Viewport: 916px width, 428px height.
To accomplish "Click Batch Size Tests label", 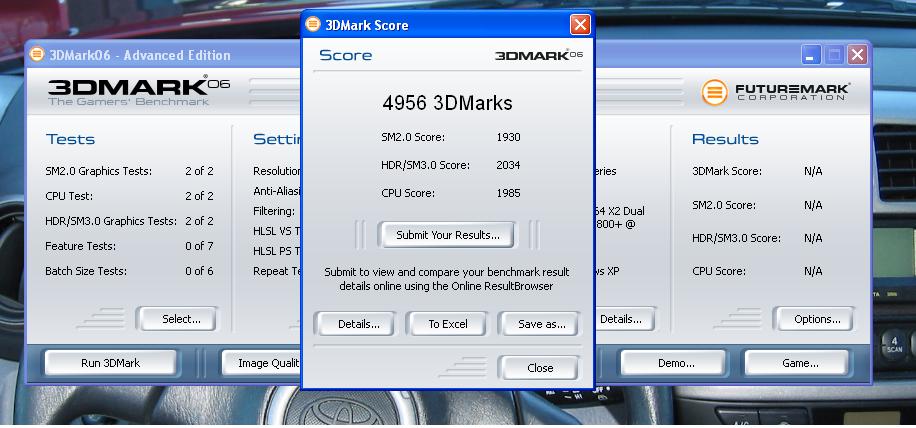I will pyautogui.click(x=86, y=271).
